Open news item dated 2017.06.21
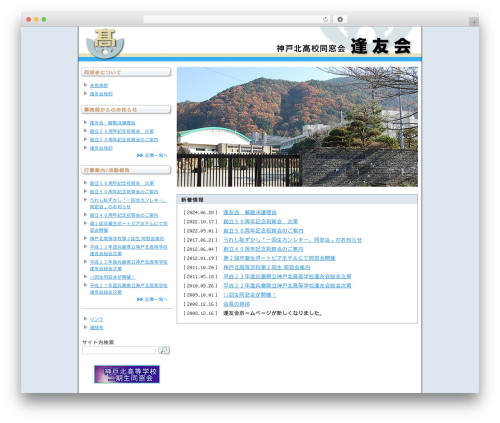The image size is (500, 423). click(x=293, y=240)
